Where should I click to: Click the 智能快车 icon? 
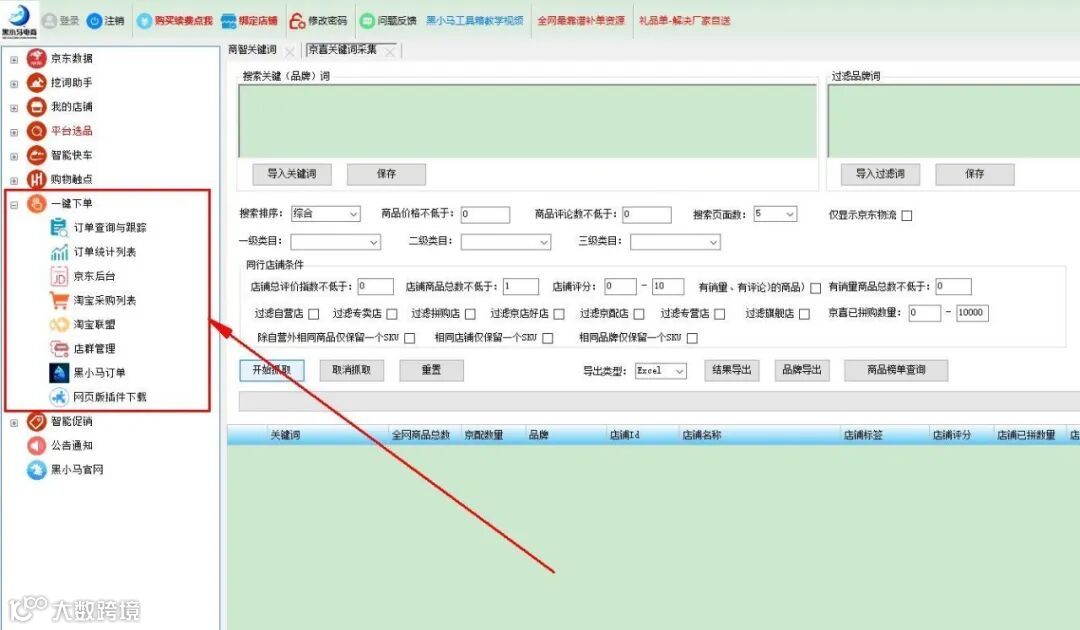point(37,155)
